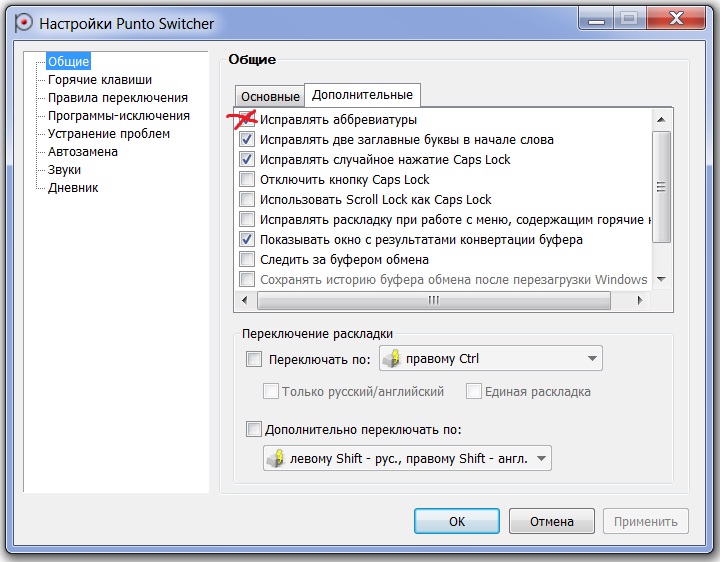720x562 pixels.
Task: Select the Дополнительные tab
Action: point(362,95)
